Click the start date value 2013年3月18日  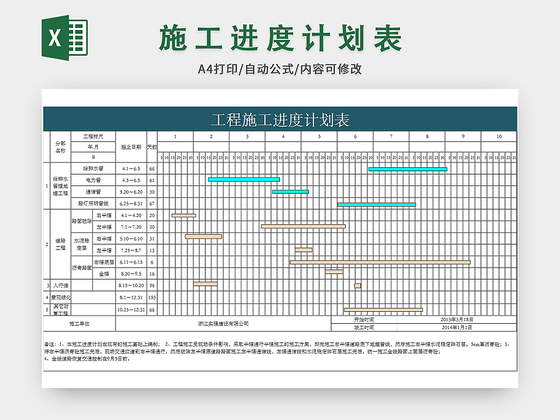(x=457, y=320)
